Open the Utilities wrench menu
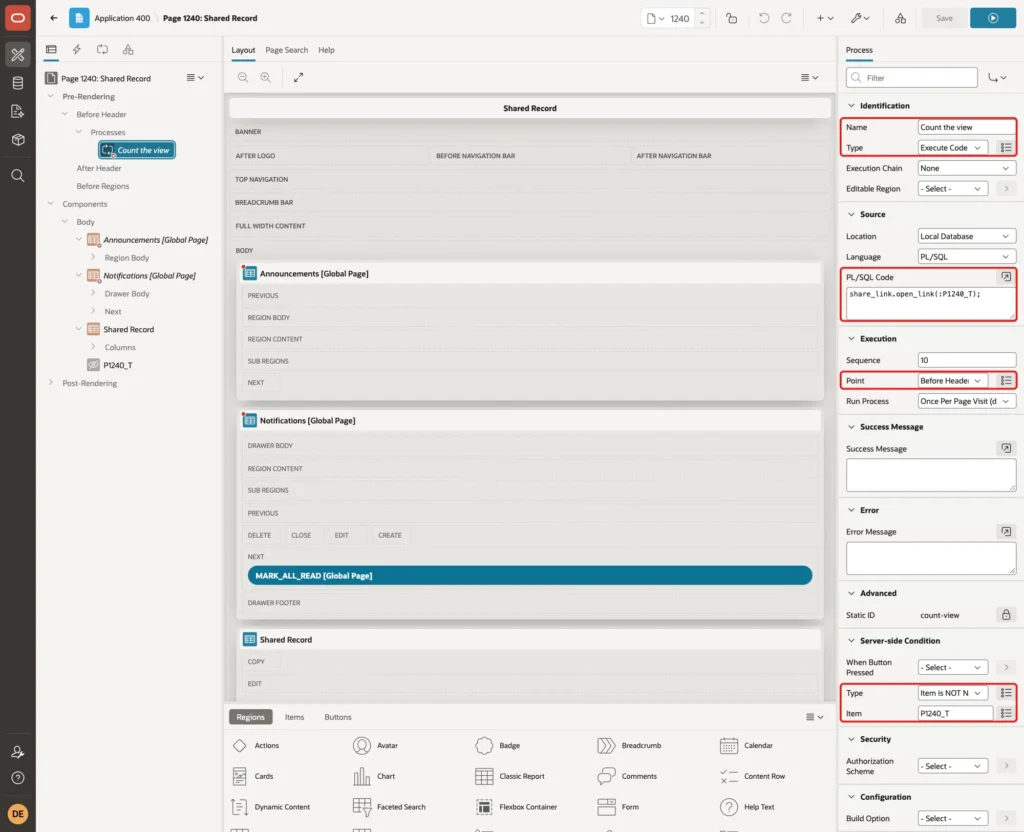Viewport: 1024px width, 832px height. click(x=860, y=18)
